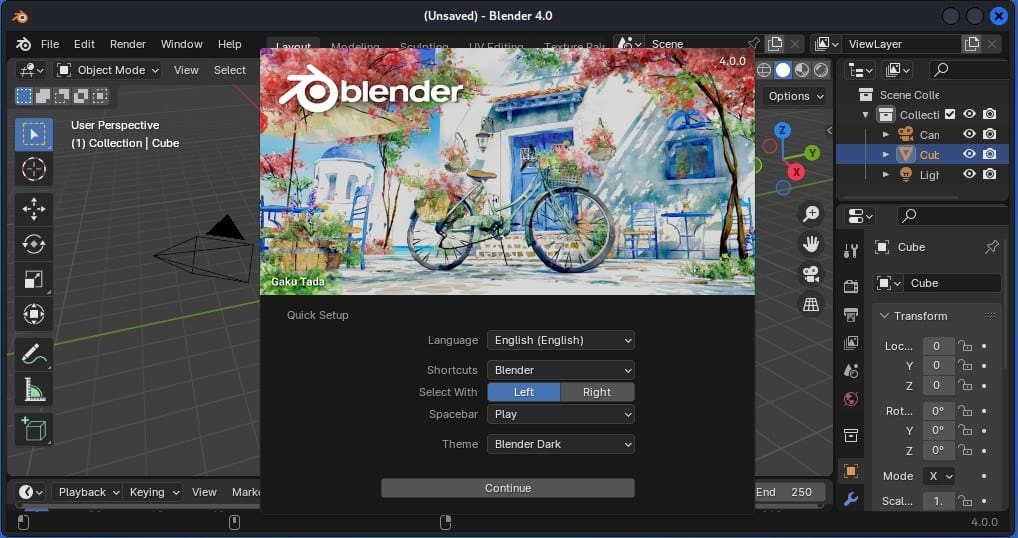
Task: Click the Continue button
Action: 508,488
